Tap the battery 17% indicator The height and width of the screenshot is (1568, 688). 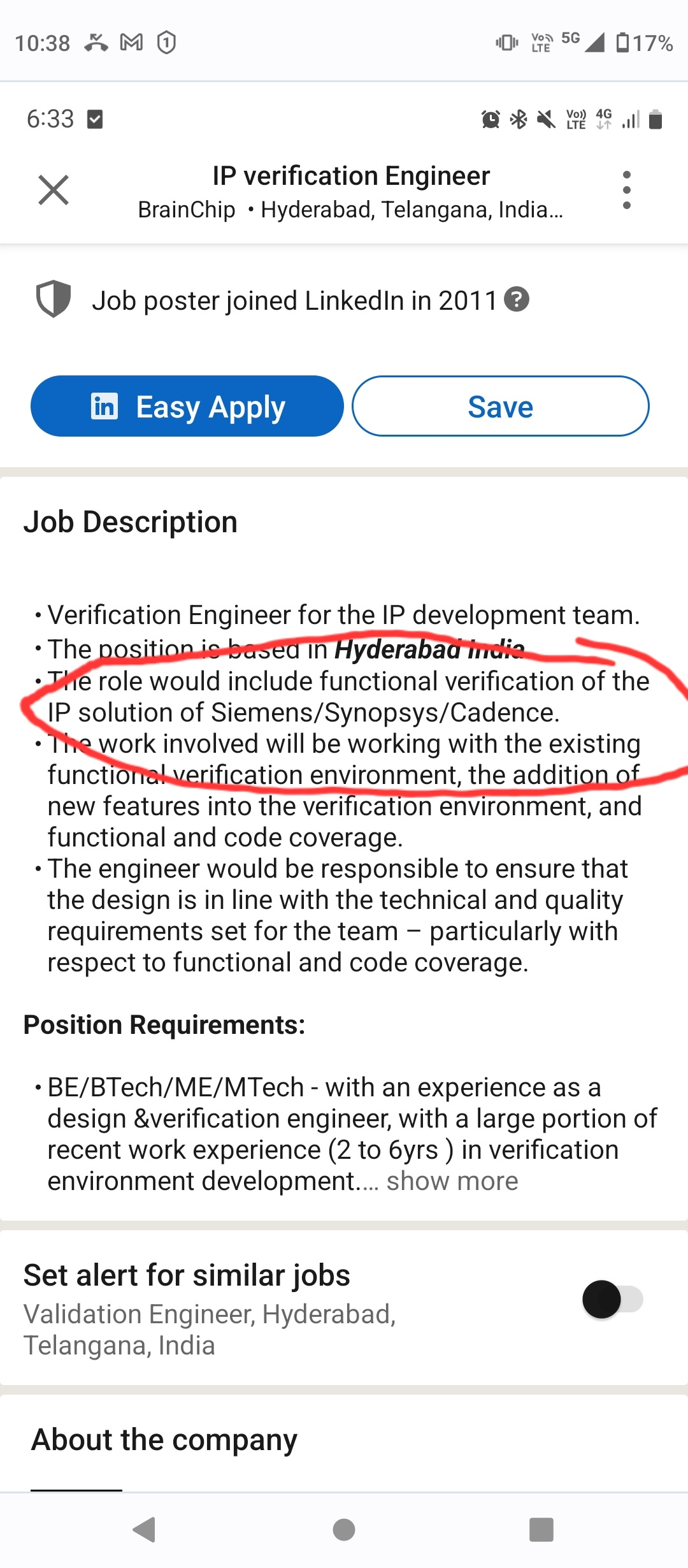644,43
